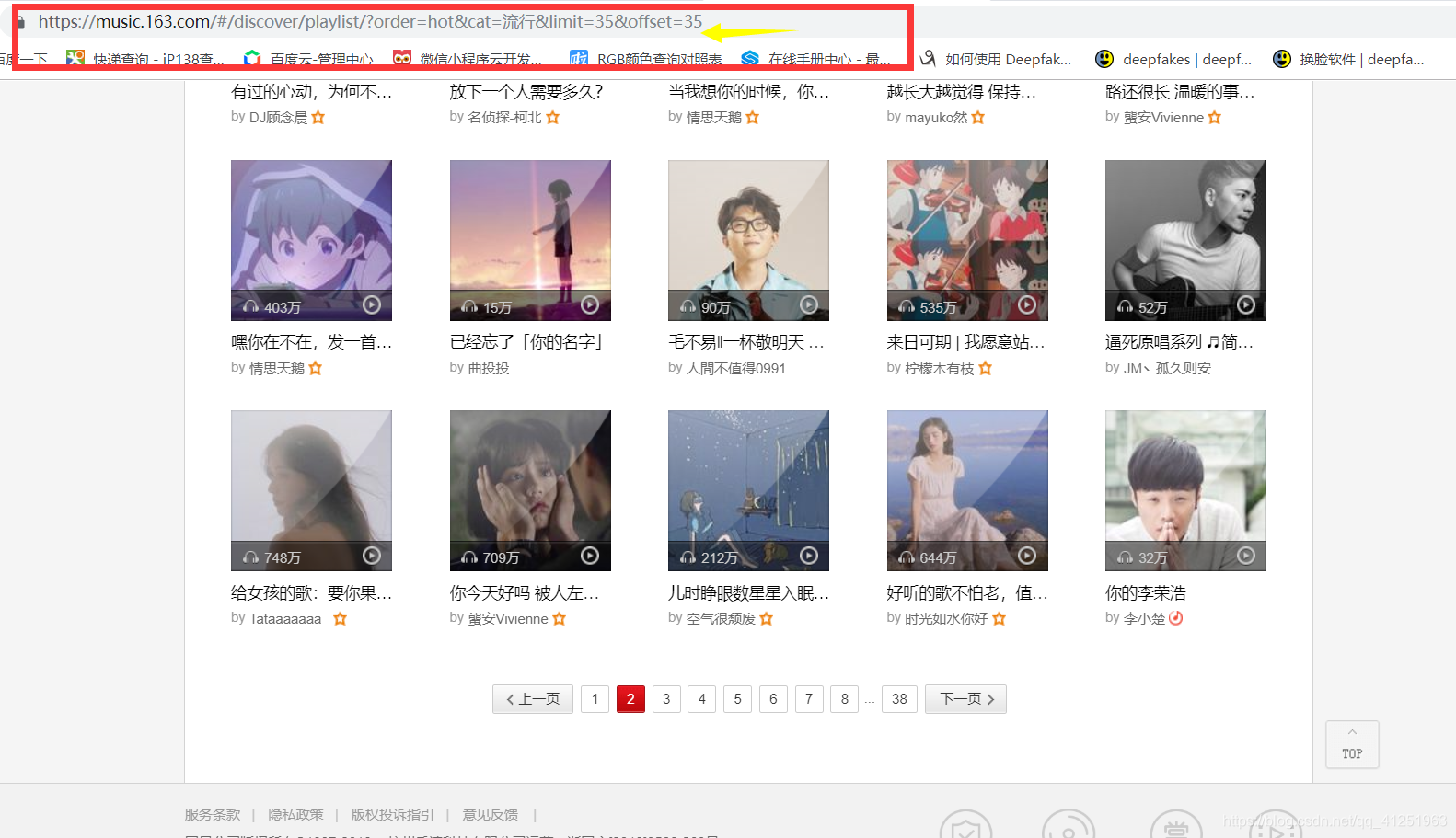Screen dimensions: 1456x838
Task: Open the 隐私政策 footer link
Action: pos(295,814)
